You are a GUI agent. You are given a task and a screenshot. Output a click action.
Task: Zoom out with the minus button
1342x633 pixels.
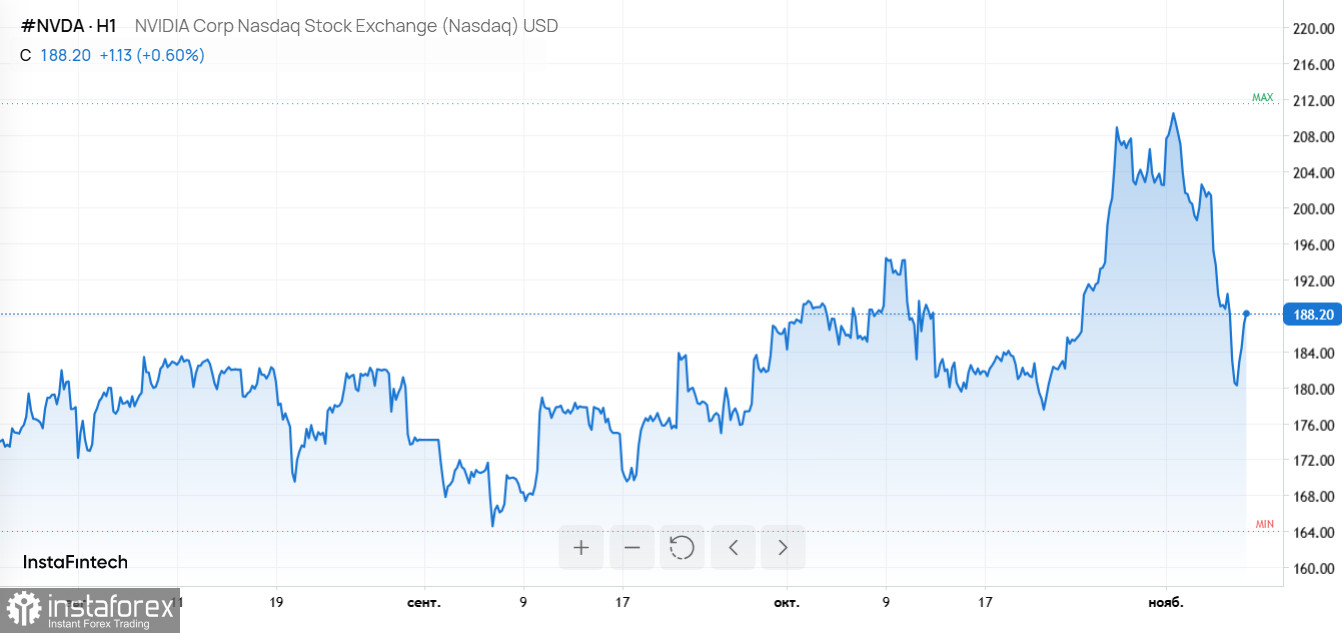point(632,547)
